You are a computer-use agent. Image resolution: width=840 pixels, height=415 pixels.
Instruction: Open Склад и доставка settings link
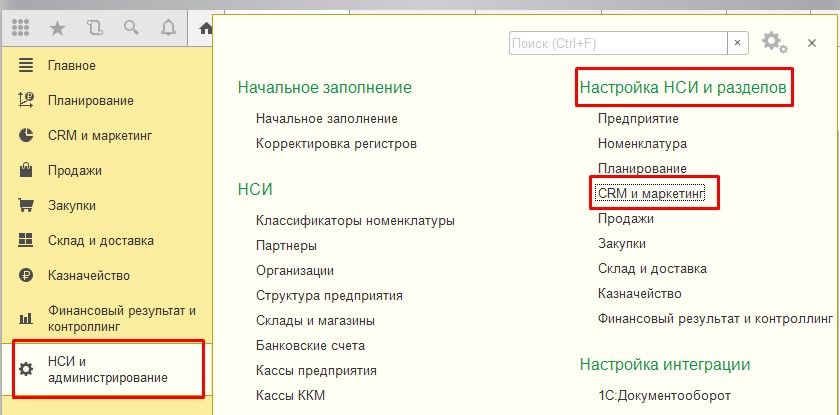click(x=652, y=268)
